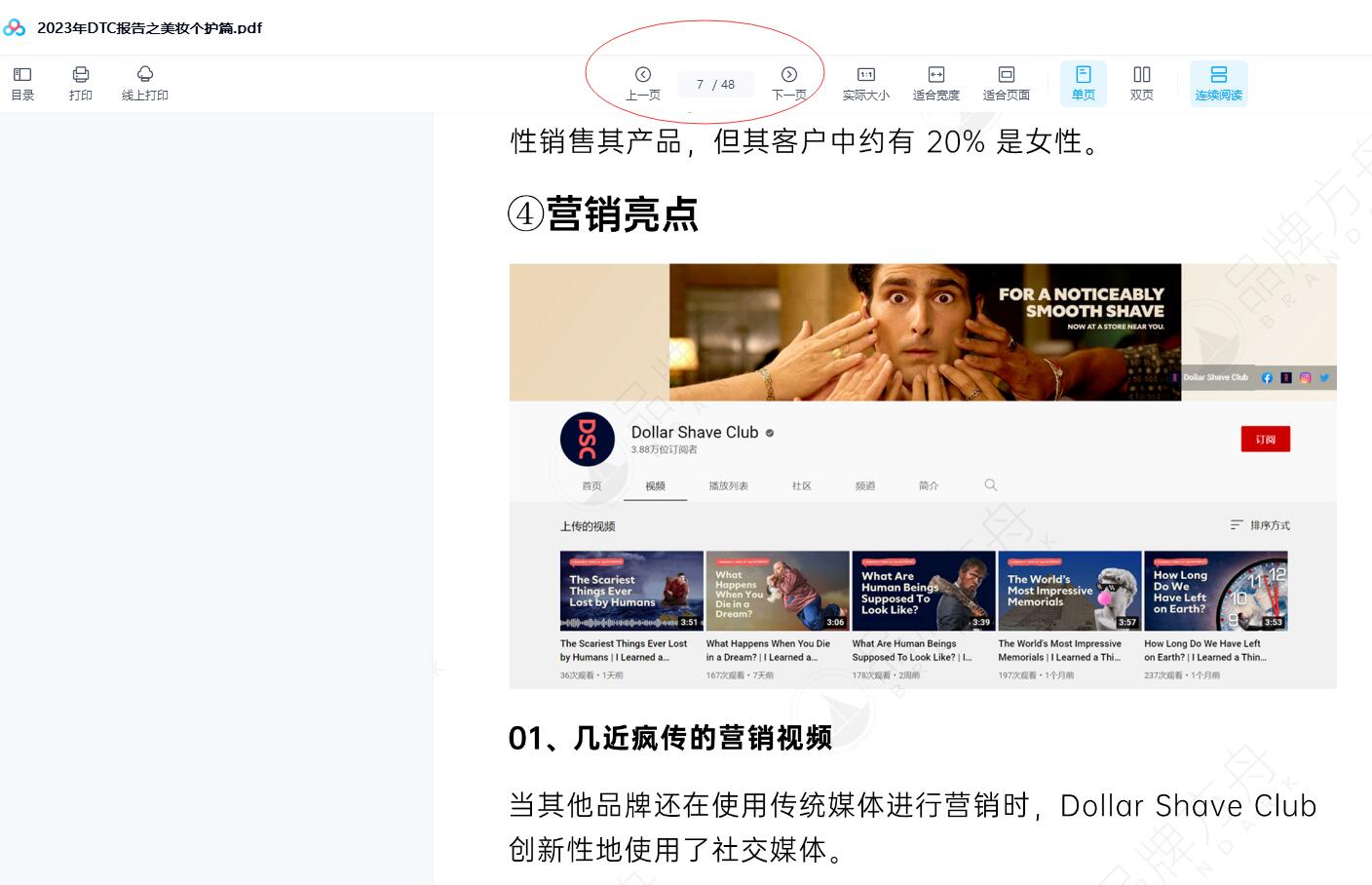
Task: Click the Dollar Shave Club DSC logo
Action: click(588, 440)
